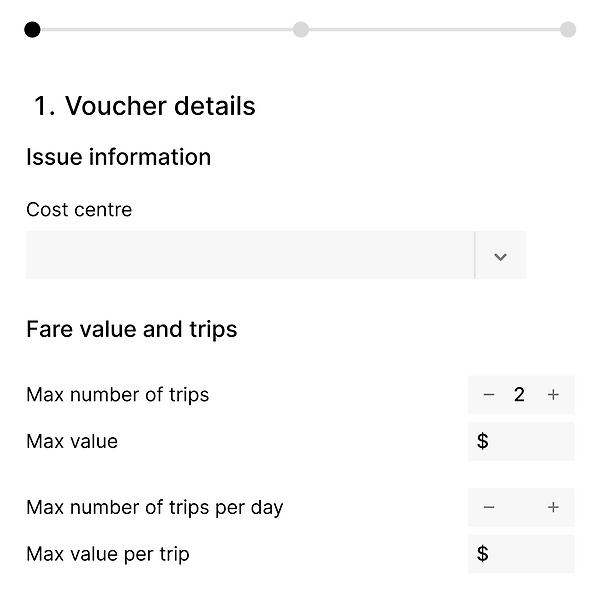Click the 'Max number of trips per day' label
Image resolution: width=600 pixels, height=606 pixels.
point(155,508)
